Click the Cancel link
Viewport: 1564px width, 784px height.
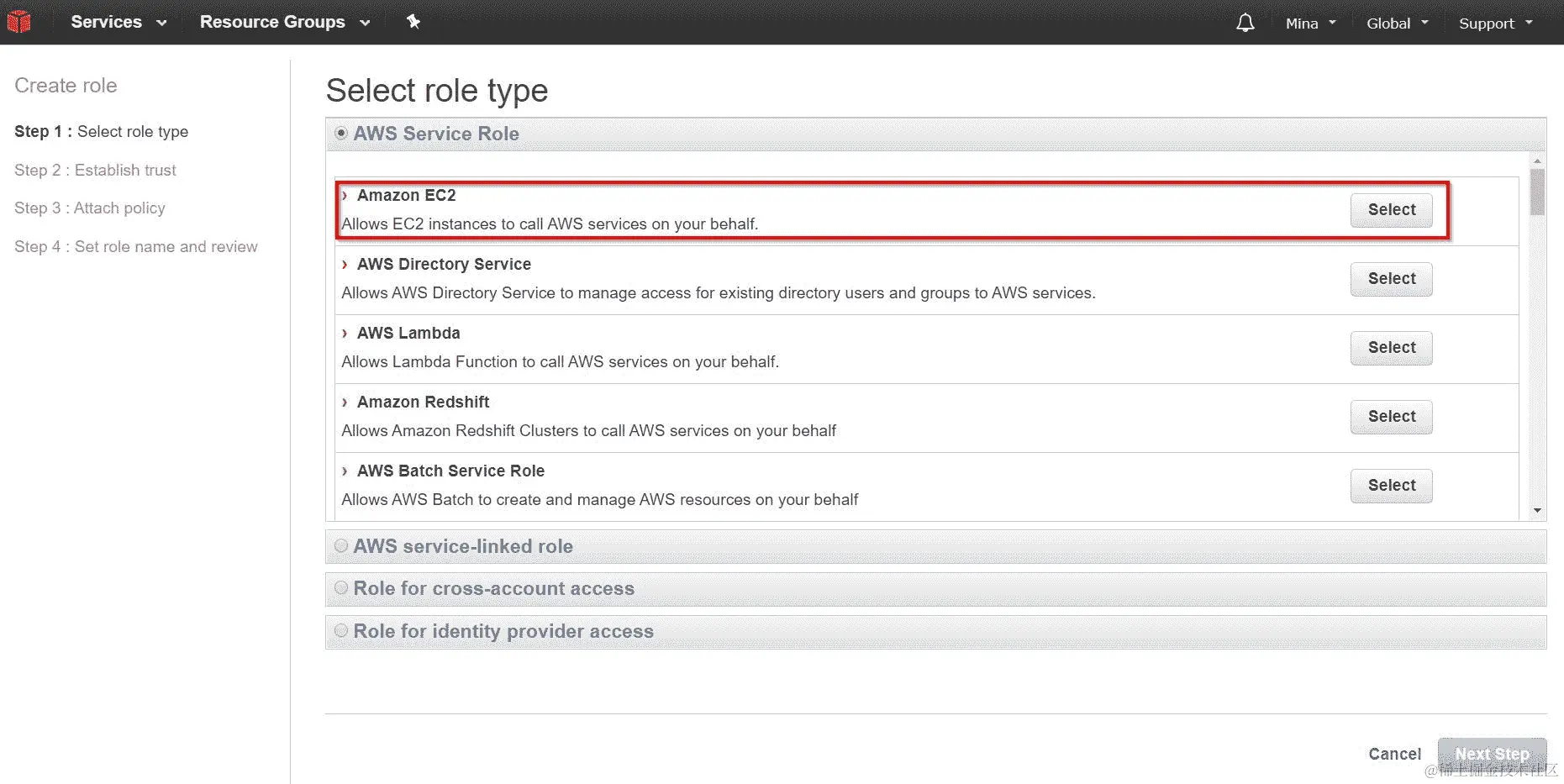point(1395,754)
